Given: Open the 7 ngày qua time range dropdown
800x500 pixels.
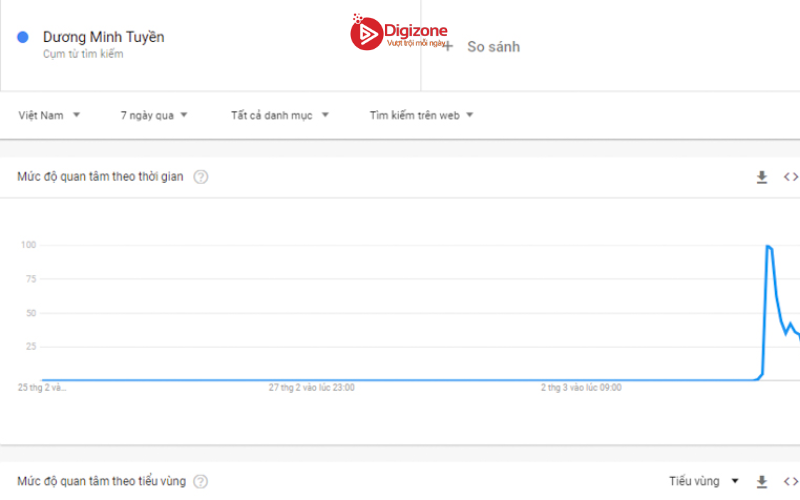Looking at the screenshot, I should 154,115.
